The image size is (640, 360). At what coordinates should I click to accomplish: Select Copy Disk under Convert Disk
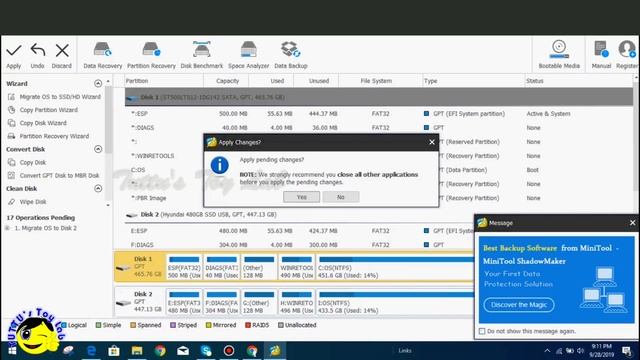pos(27,162)
